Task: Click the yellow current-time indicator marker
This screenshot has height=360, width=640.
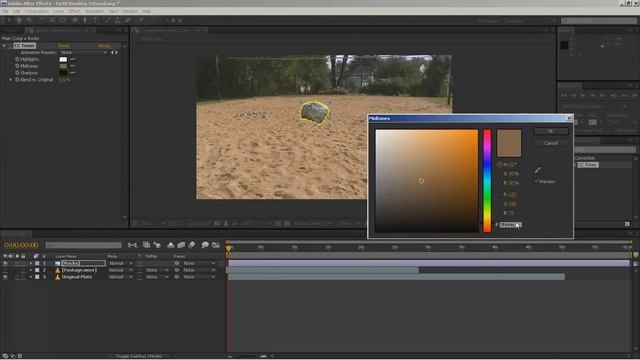Action: click(229, 248)
